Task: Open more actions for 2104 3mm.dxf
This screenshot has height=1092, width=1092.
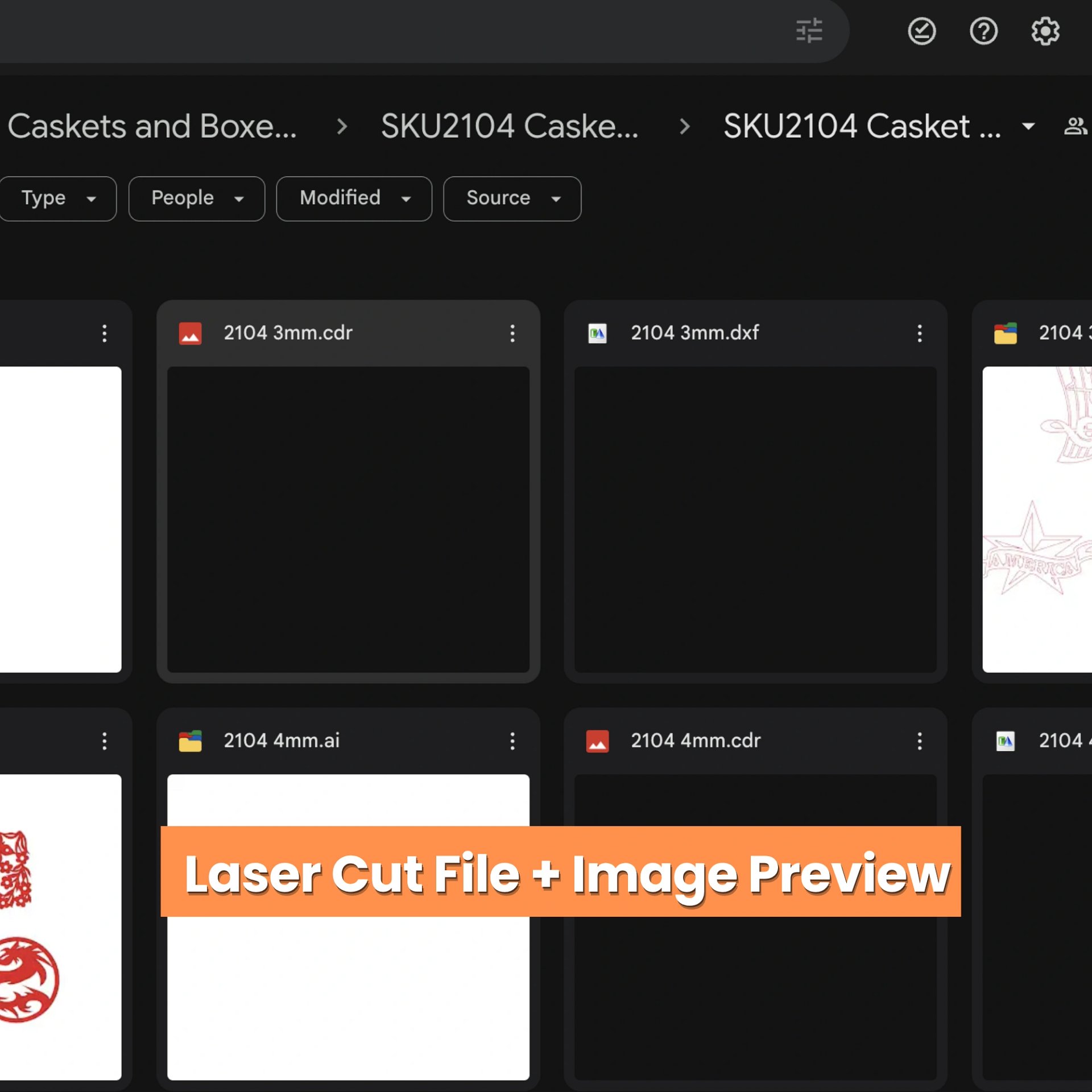Action: pos(920,333)
